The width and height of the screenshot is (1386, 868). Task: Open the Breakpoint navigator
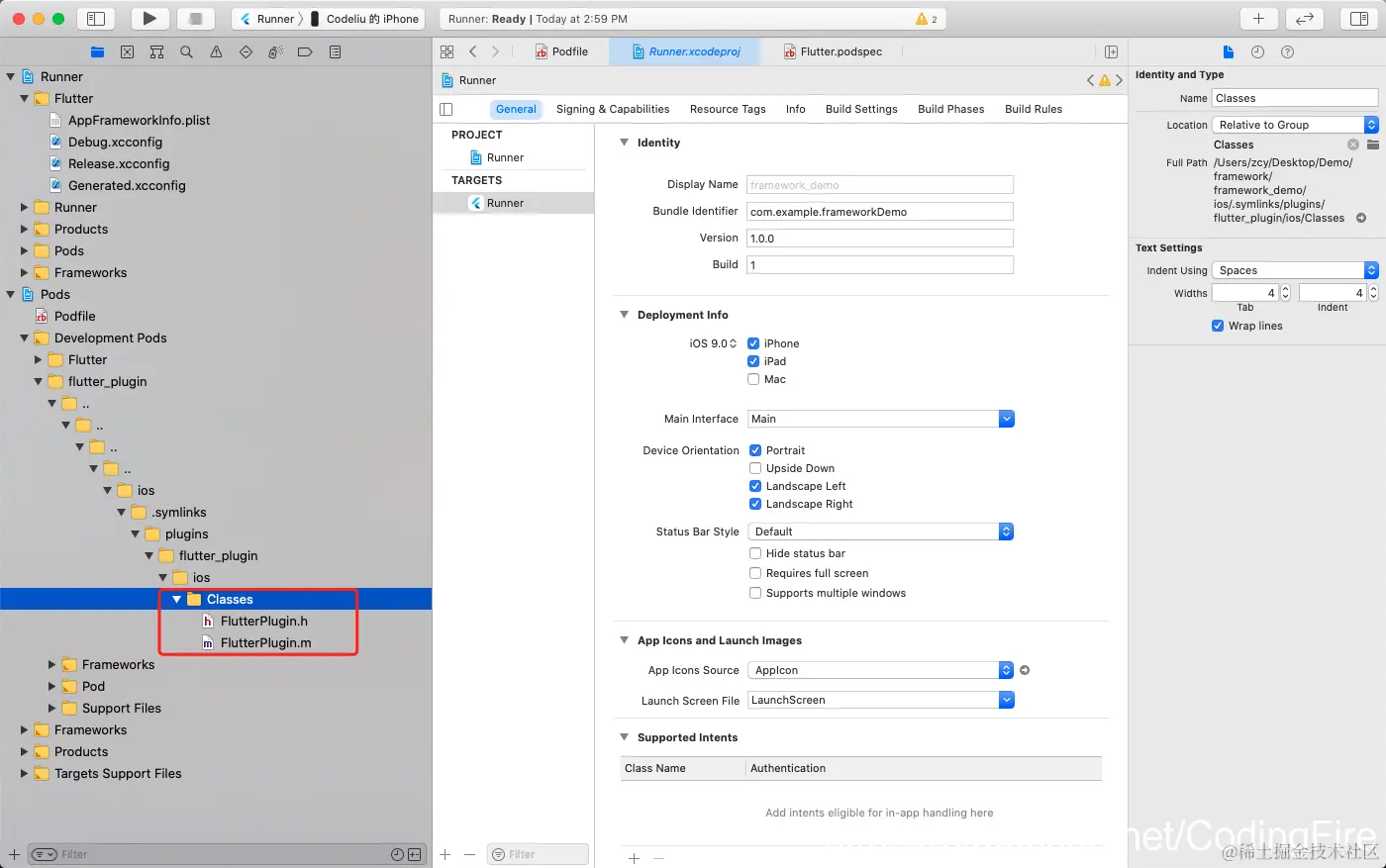305,52
